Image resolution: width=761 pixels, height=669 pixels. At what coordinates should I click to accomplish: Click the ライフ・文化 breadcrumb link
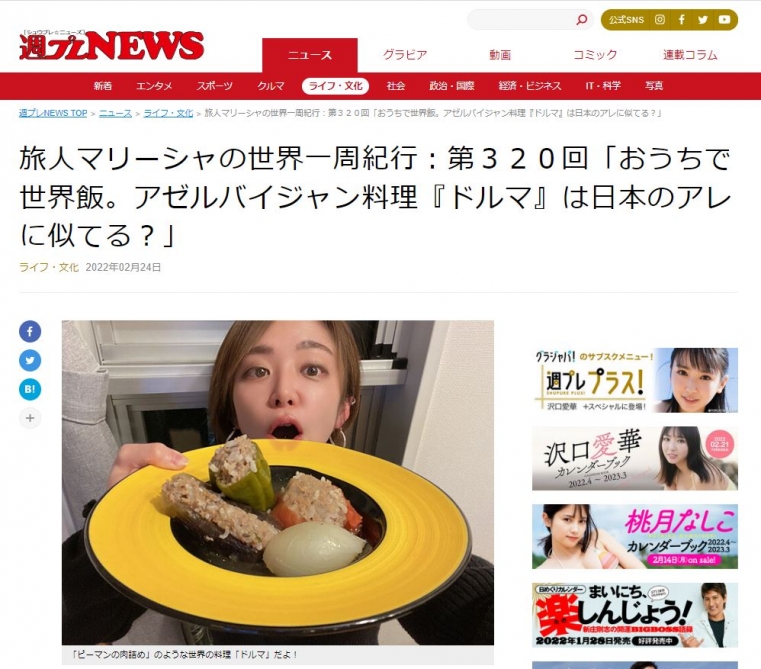click(168, 113)
